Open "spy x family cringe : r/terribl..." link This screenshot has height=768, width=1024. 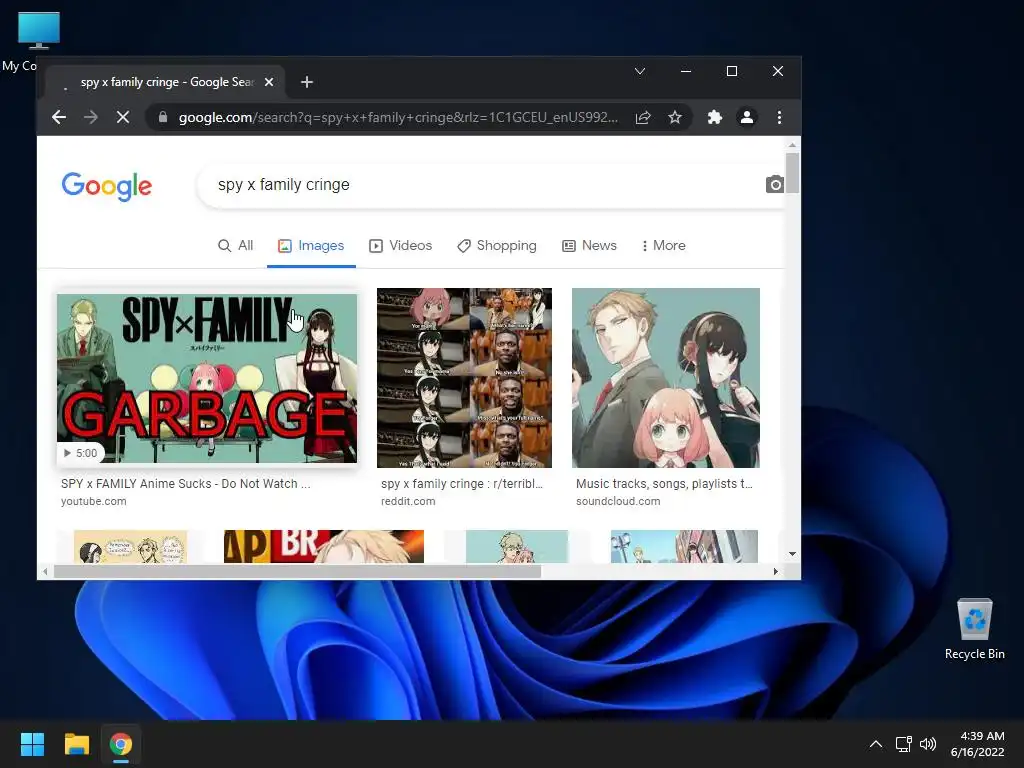coord(462,484)
